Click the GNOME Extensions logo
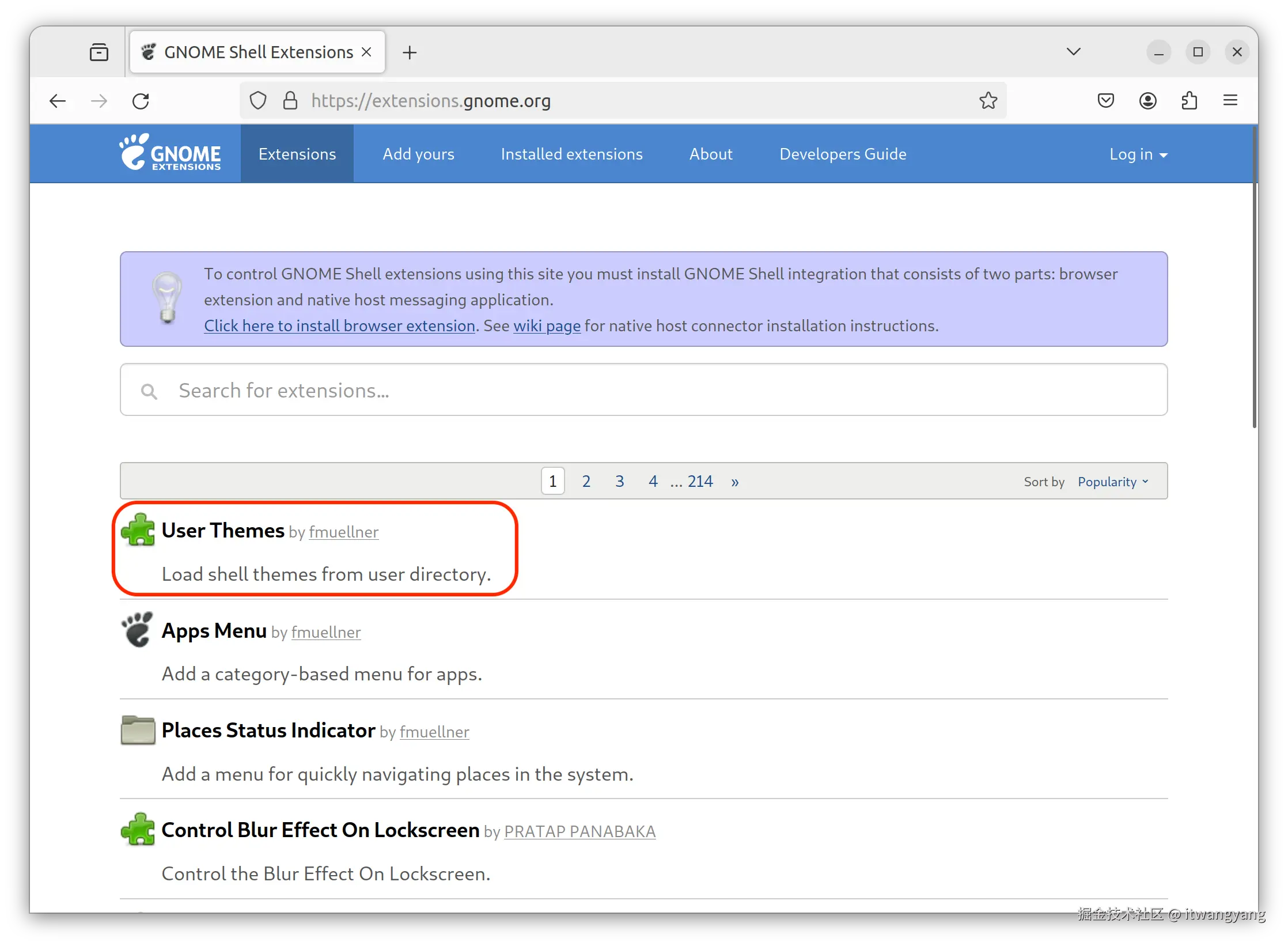This screenshot has width=1288, height=946. coord(171,153)
